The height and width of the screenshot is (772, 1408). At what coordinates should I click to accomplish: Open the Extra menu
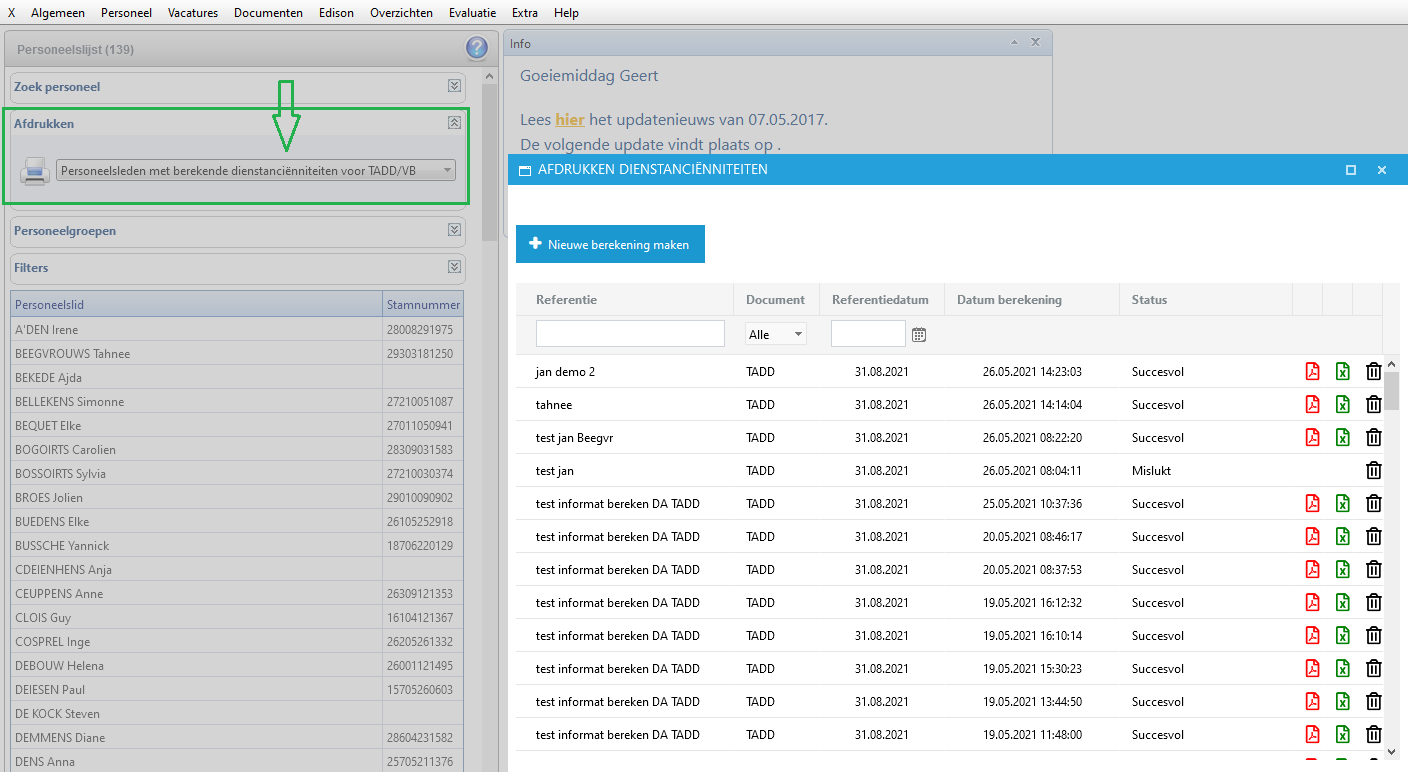525,13
